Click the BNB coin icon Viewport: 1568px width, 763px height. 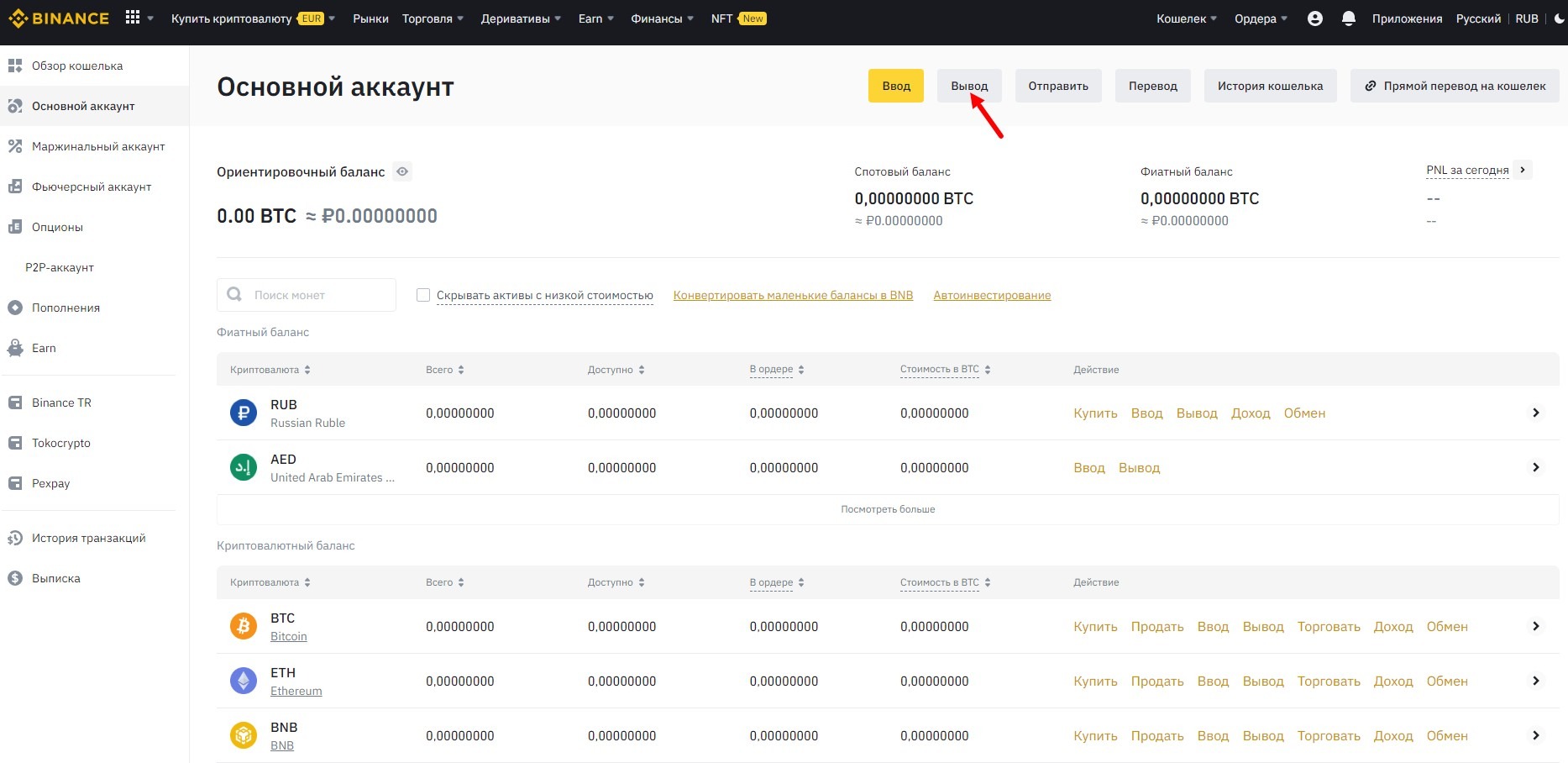(244, 735)
